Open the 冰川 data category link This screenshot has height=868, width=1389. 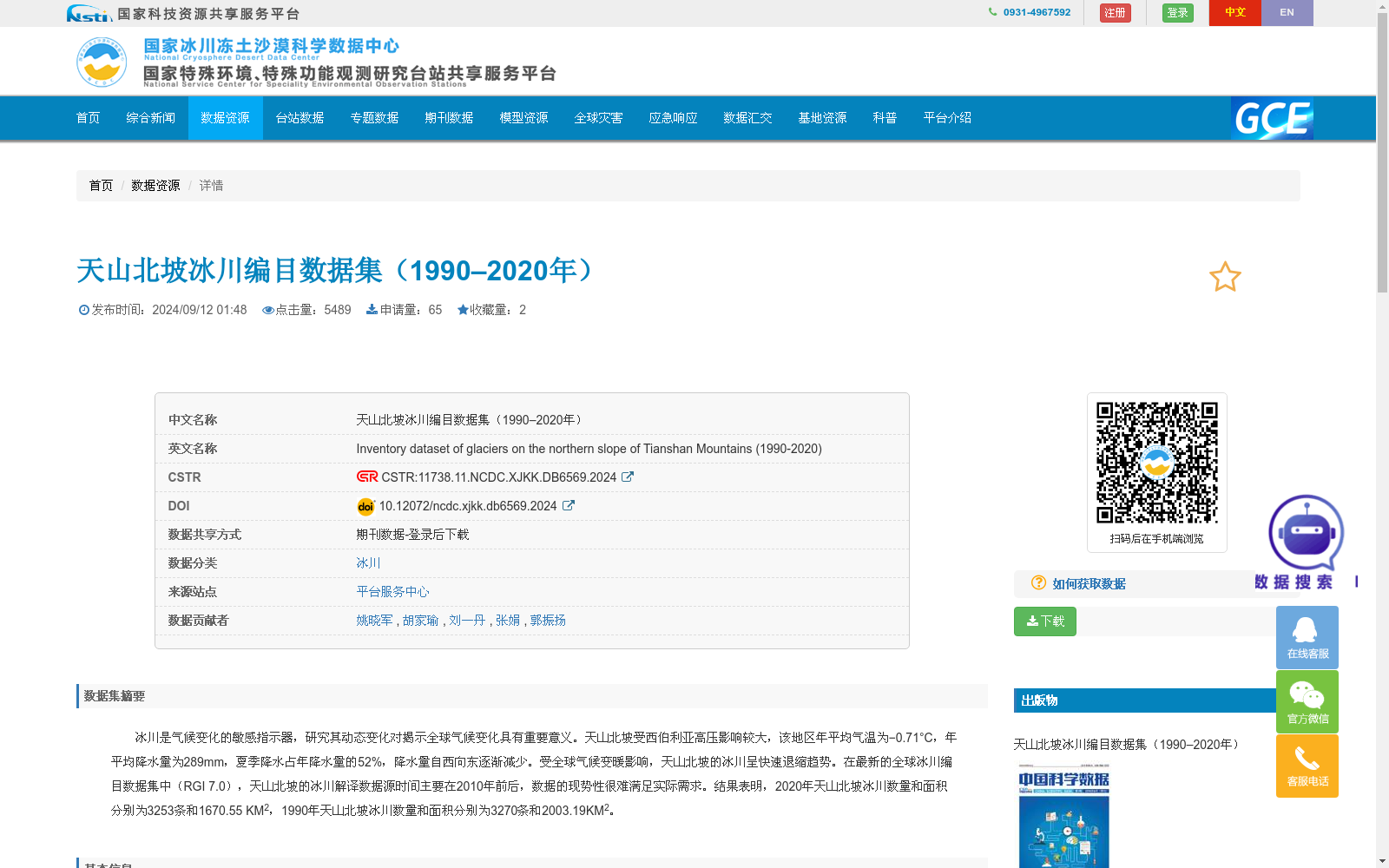pos(368,563)
